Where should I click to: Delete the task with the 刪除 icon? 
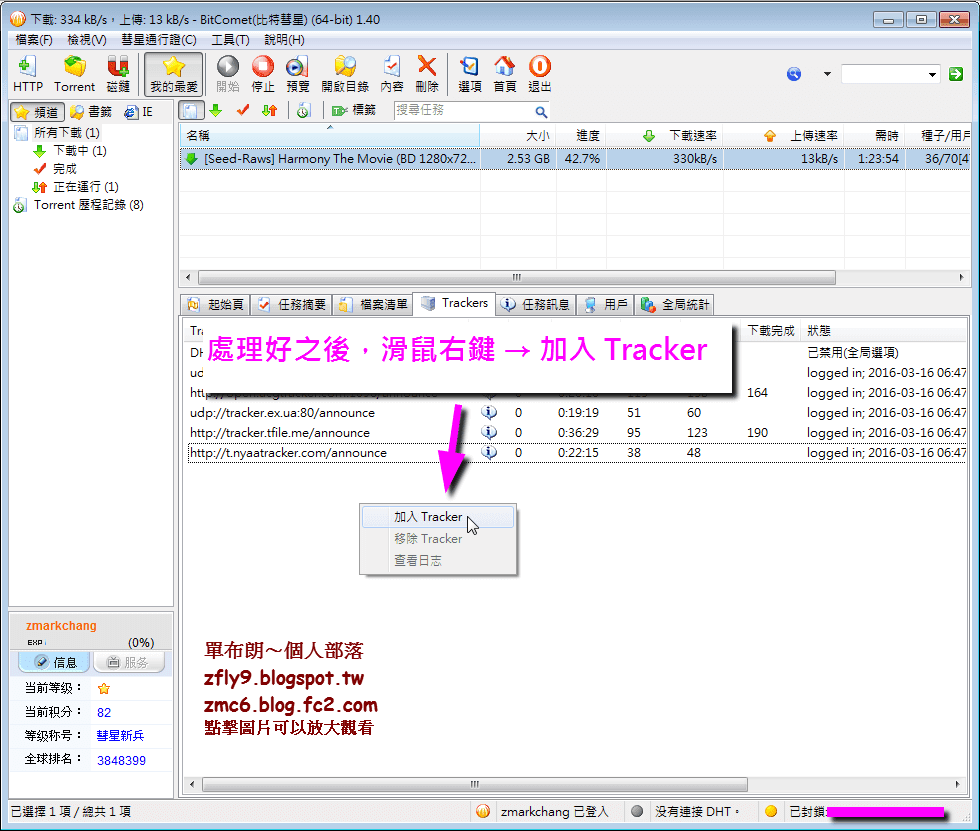click(x=427, y=74)
